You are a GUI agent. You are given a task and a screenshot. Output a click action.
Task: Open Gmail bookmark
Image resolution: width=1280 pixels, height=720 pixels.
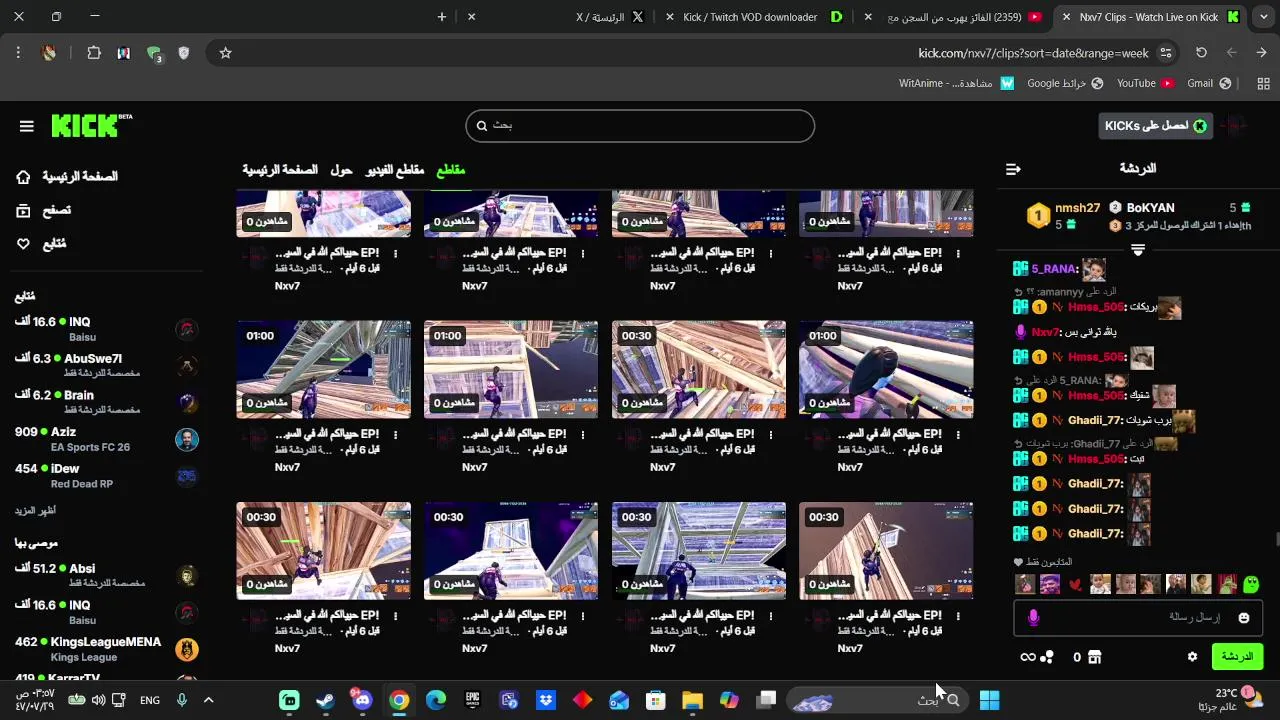[x=1209, y=83]
